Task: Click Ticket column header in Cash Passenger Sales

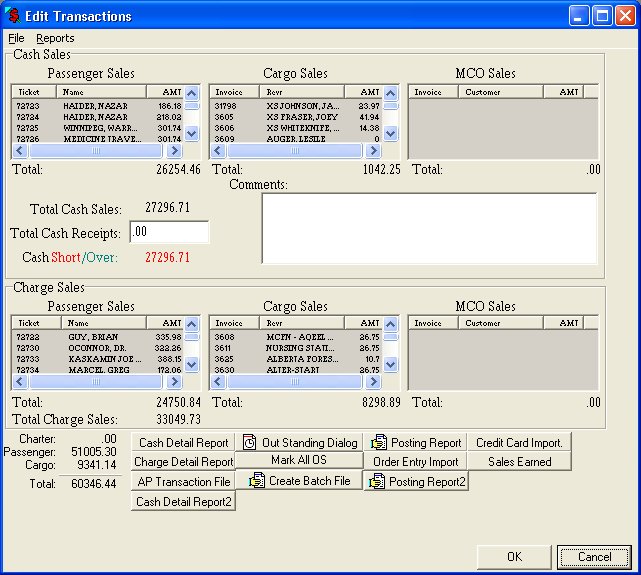Action: (34, 92)
